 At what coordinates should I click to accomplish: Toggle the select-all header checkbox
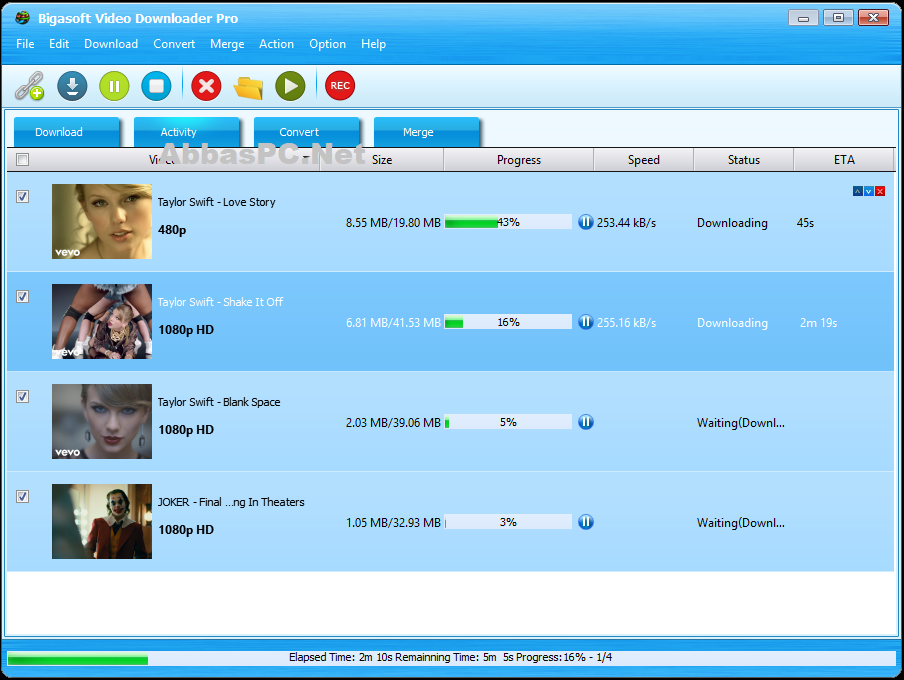[22, 160]
